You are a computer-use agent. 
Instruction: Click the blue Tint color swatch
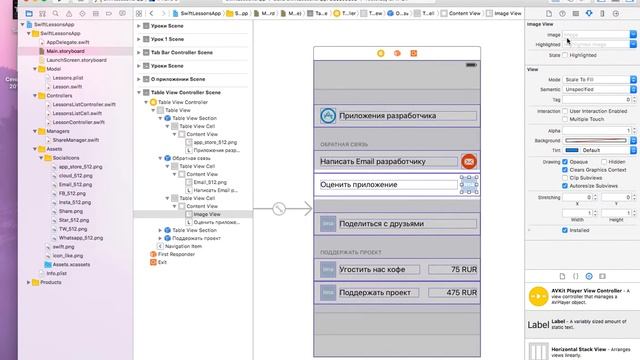(x=572, y=150)
